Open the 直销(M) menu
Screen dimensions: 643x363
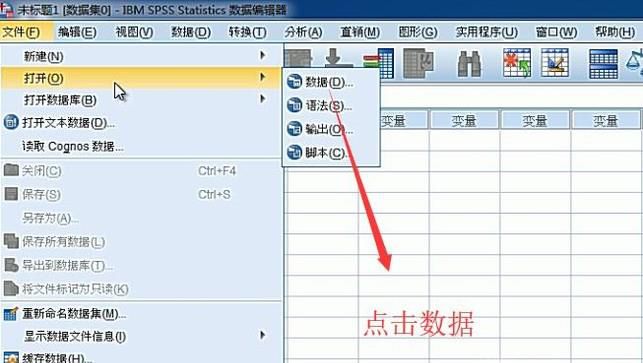pyautogui.click(x=360, y=32)
